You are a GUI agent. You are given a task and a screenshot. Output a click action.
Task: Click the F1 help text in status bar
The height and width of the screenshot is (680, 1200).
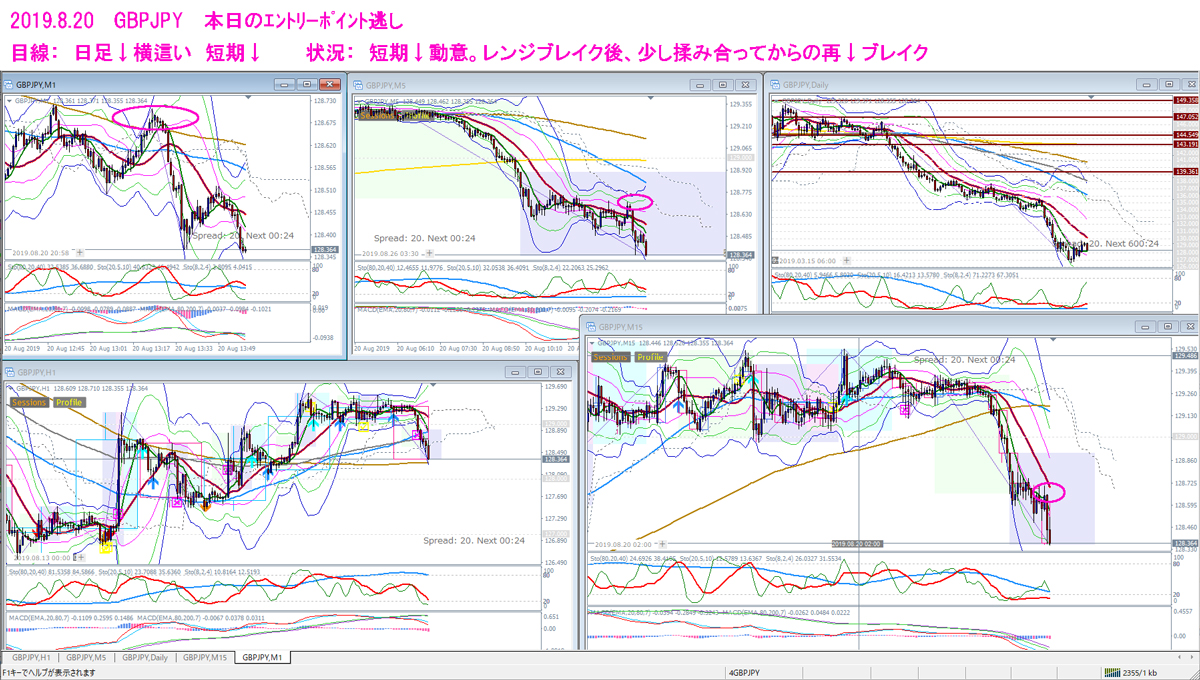50,673
